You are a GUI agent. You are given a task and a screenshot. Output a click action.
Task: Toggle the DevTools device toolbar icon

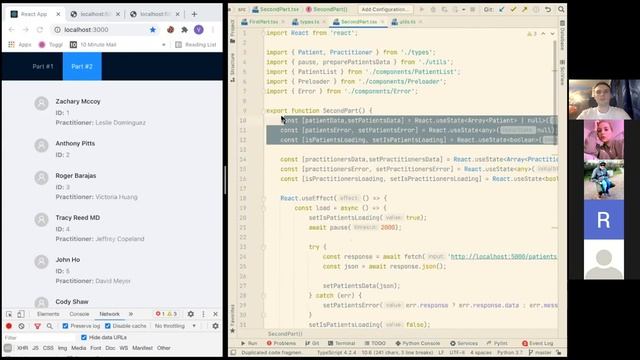point(20,314)
